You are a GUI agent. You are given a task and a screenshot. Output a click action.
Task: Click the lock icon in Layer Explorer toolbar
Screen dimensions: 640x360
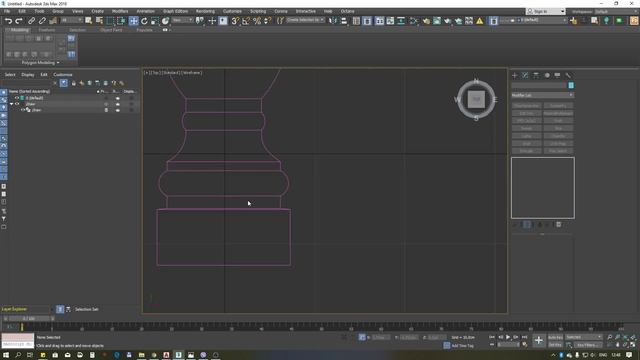click(x=73, y=83)
